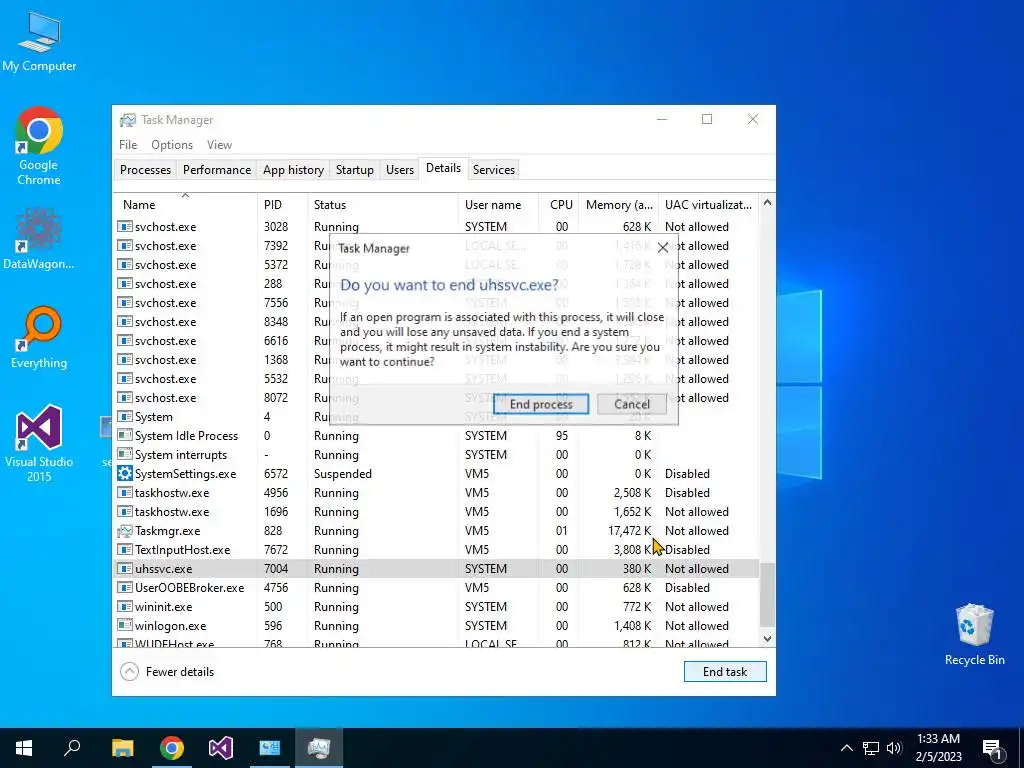Open the network status tray icon
The width and height of the screenshot is (1024, 768).
(x=871, y=748)
